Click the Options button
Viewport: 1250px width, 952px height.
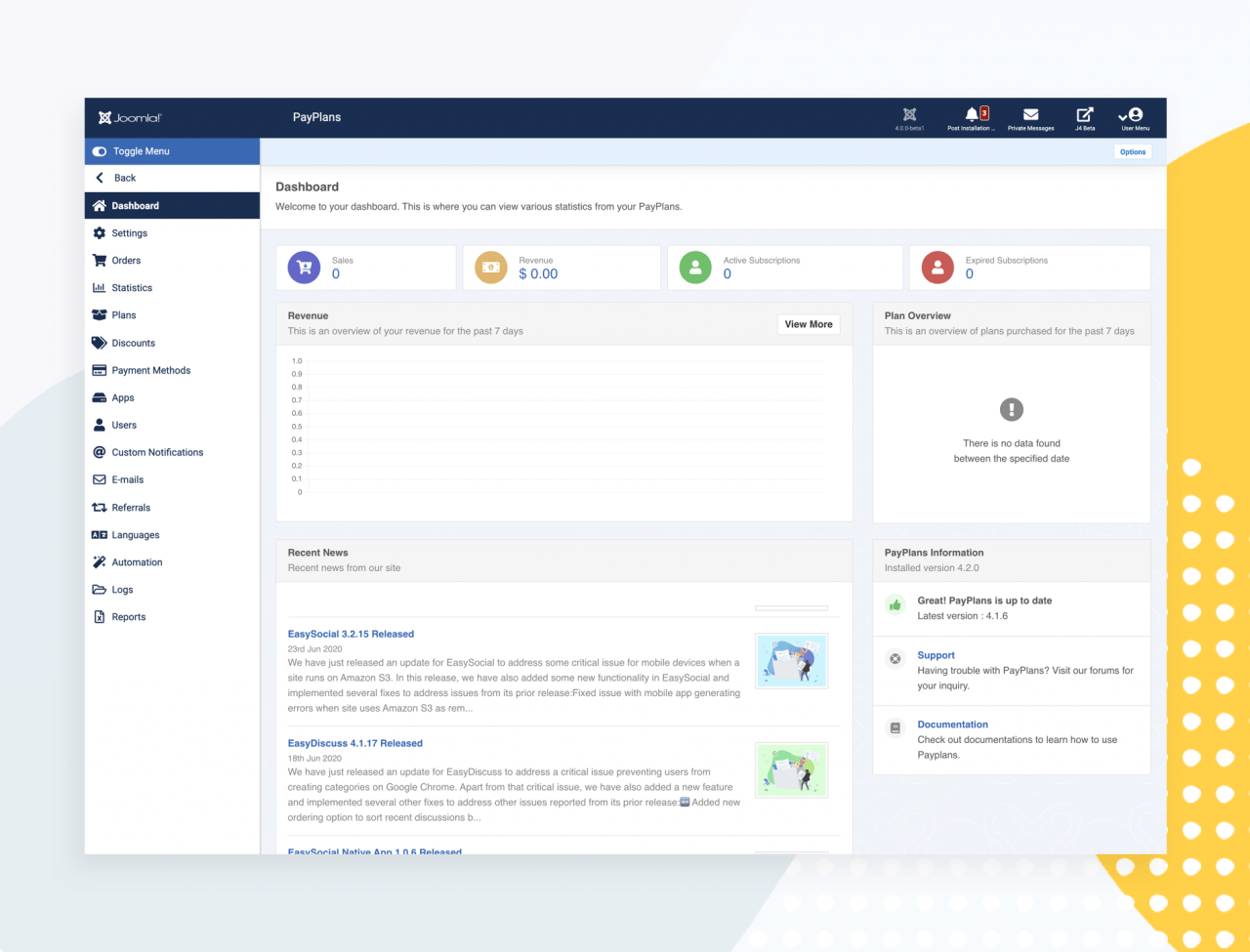pos(1133,152)
